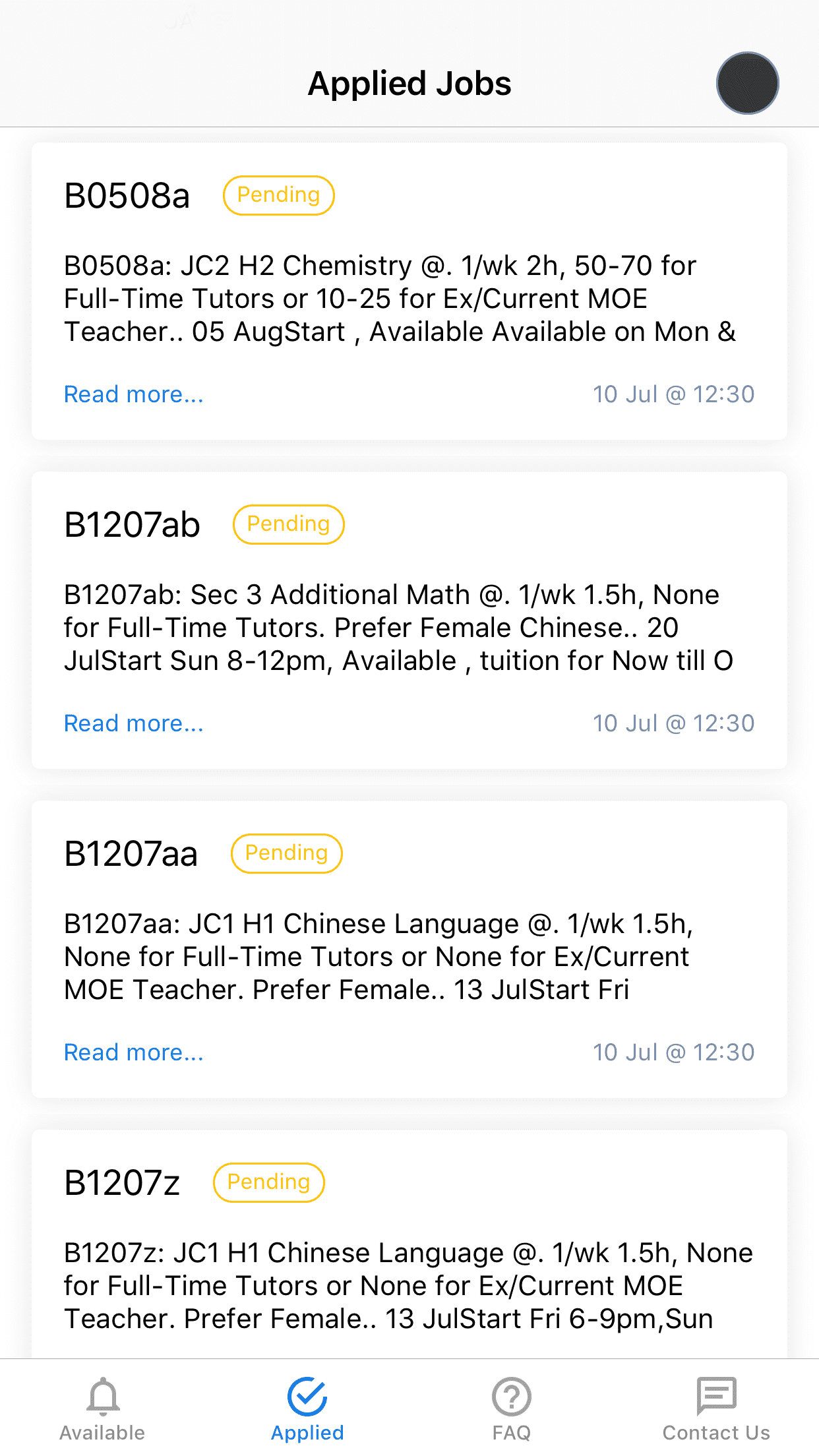
Task: Open the B0508a job title
Action: 127,196
